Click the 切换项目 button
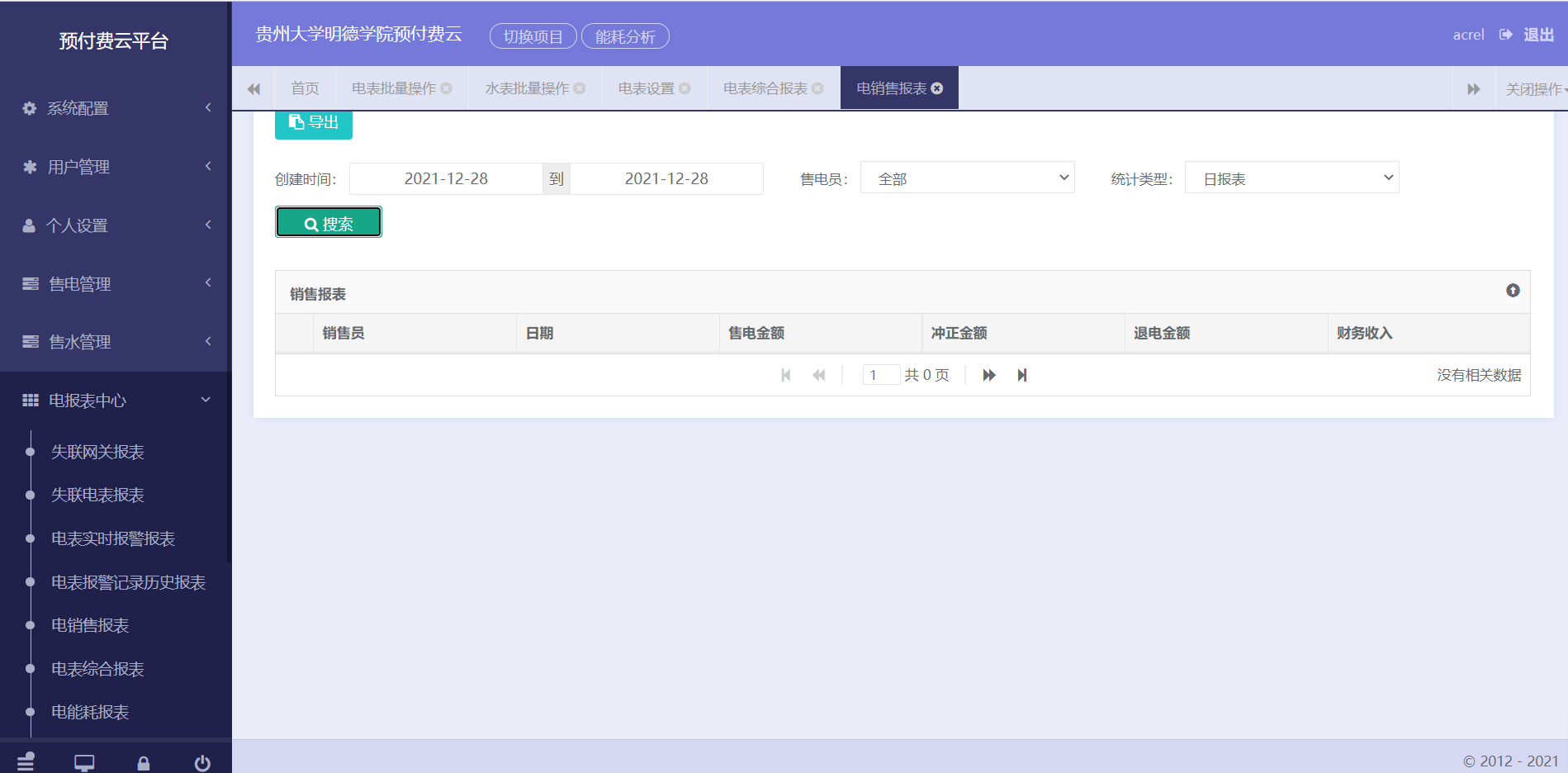The width and height of the screenshot is (1568, 773). click(533, 37)
